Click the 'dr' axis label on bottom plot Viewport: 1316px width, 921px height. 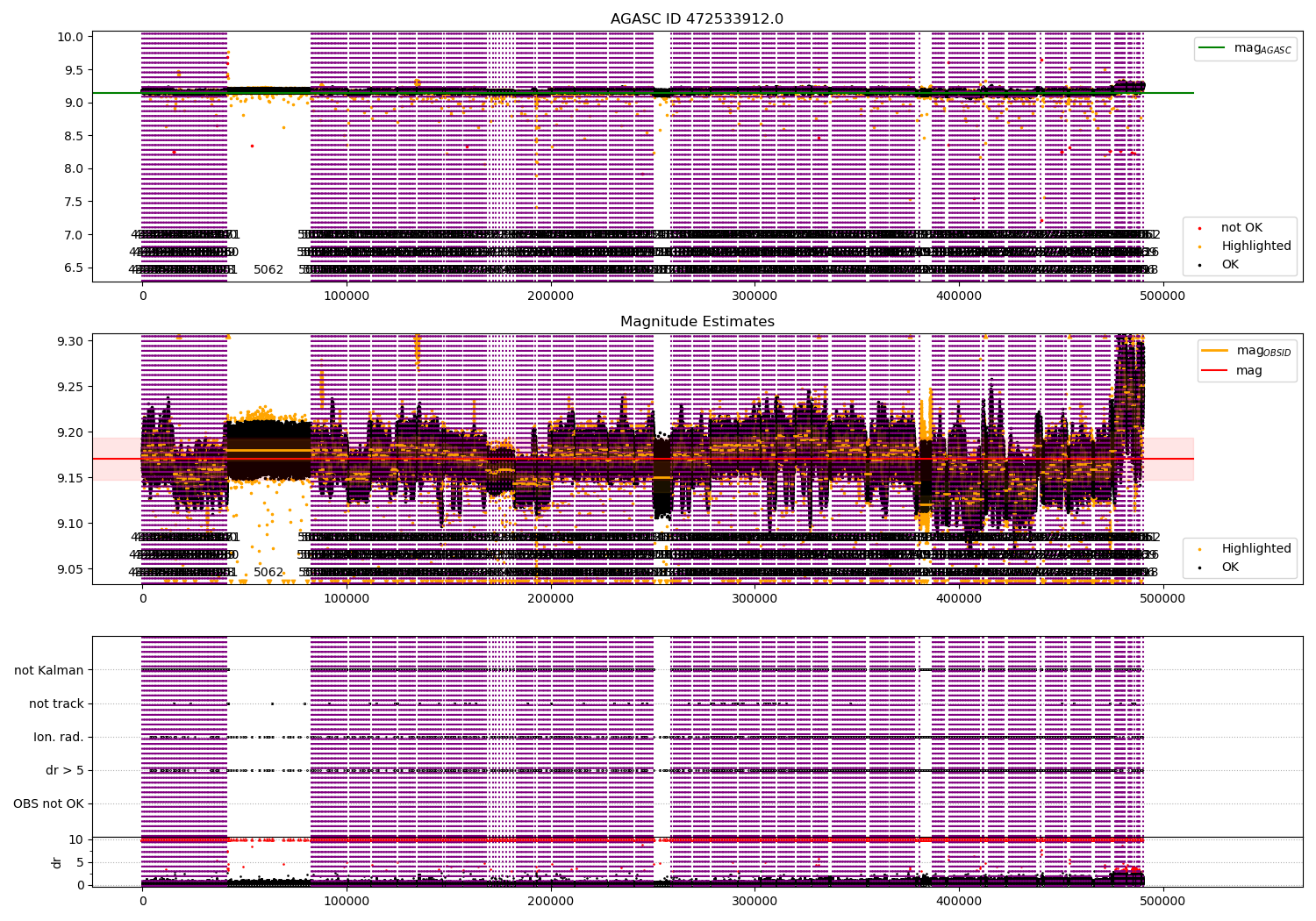coord(57,862)
